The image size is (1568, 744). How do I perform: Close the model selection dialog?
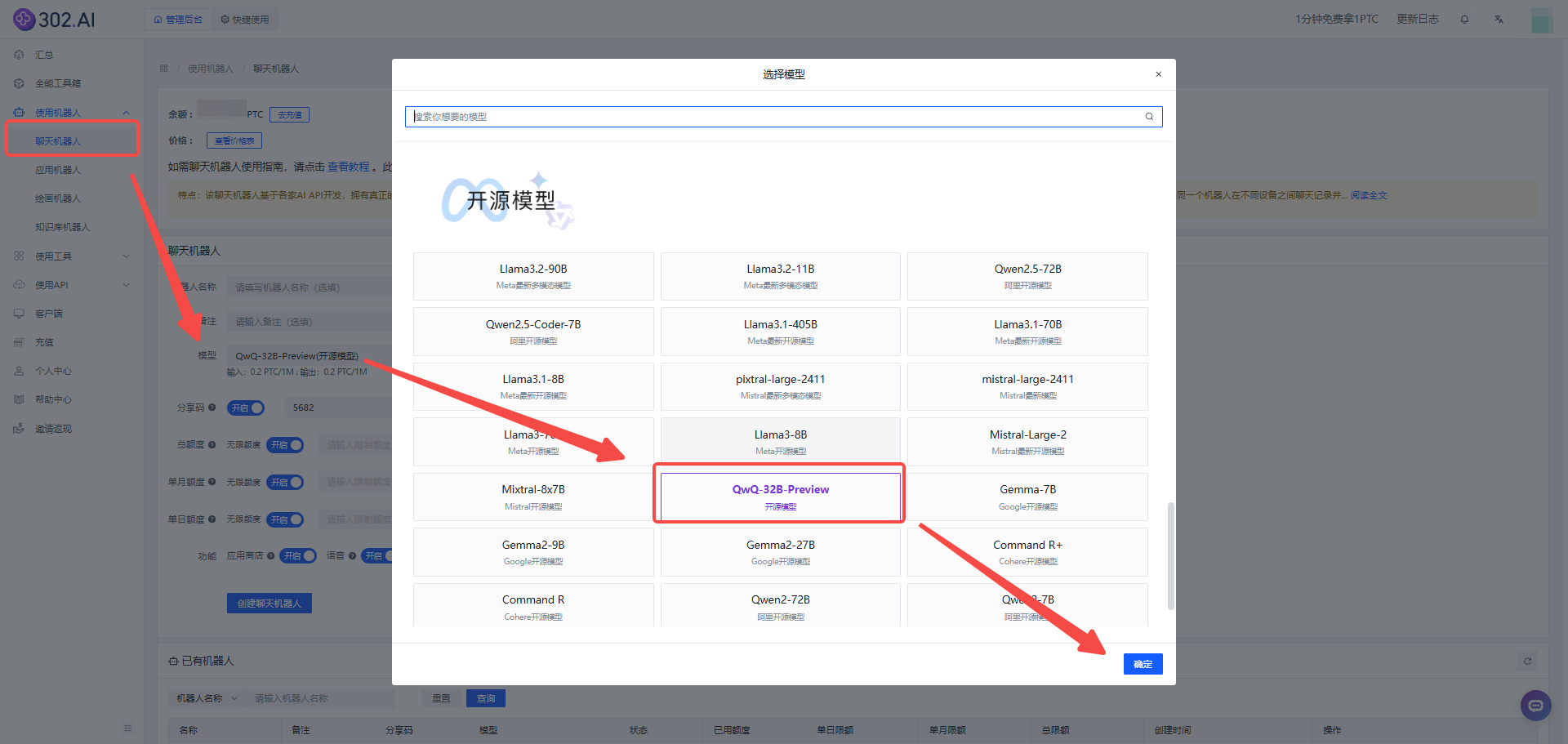(x=1158, y=74)
